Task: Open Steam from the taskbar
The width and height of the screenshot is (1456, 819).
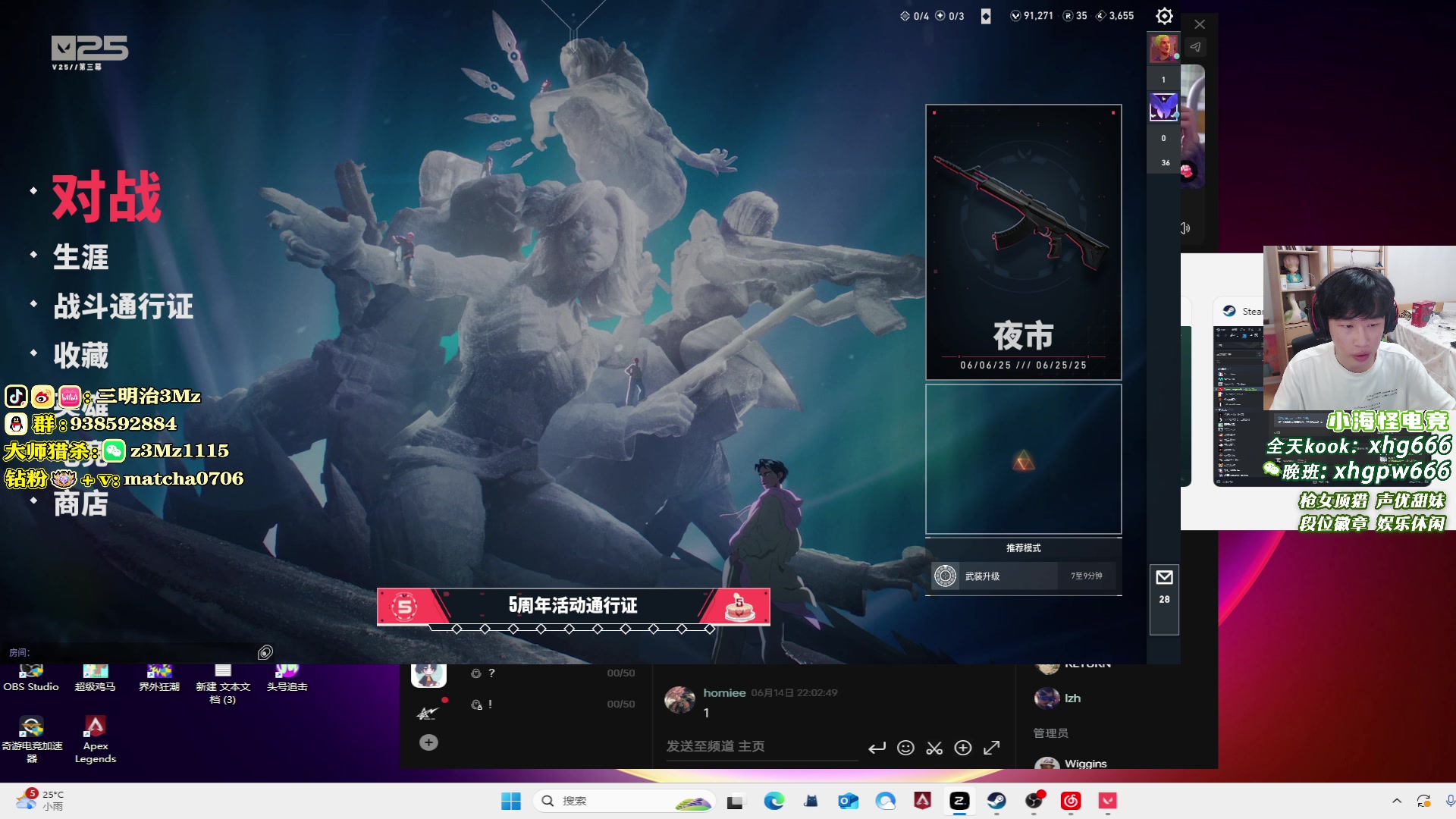Action: click(x=996, y=801)
